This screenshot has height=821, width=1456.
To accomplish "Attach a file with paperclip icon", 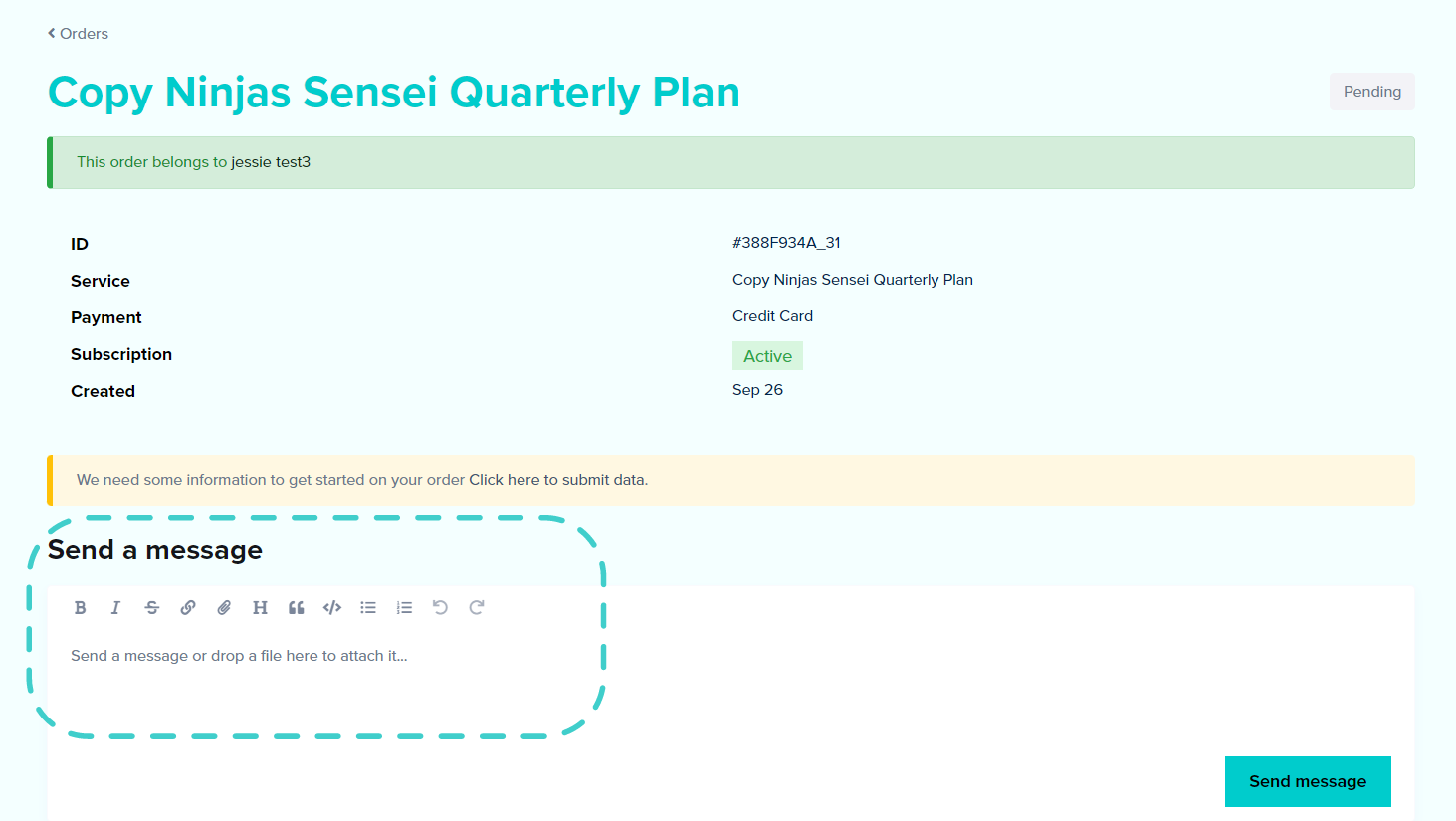I will coord(224,607).
